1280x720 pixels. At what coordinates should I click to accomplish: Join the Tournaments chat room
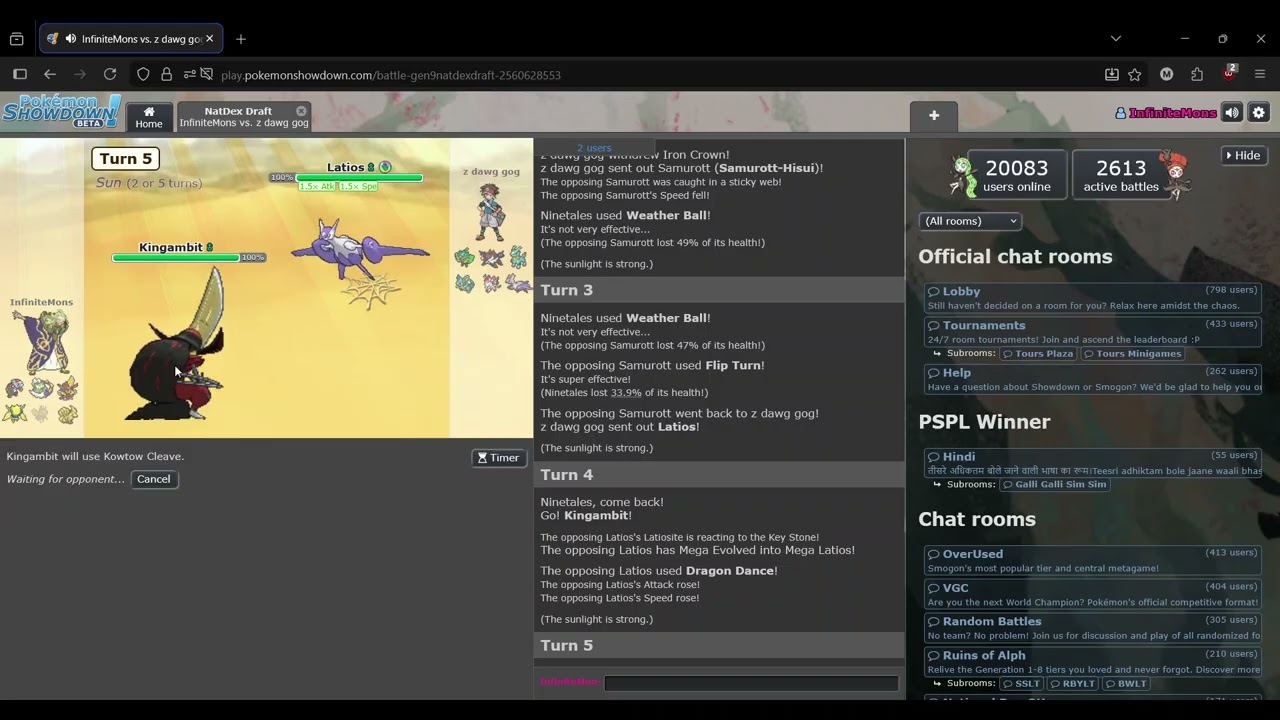pos(1093,332)
